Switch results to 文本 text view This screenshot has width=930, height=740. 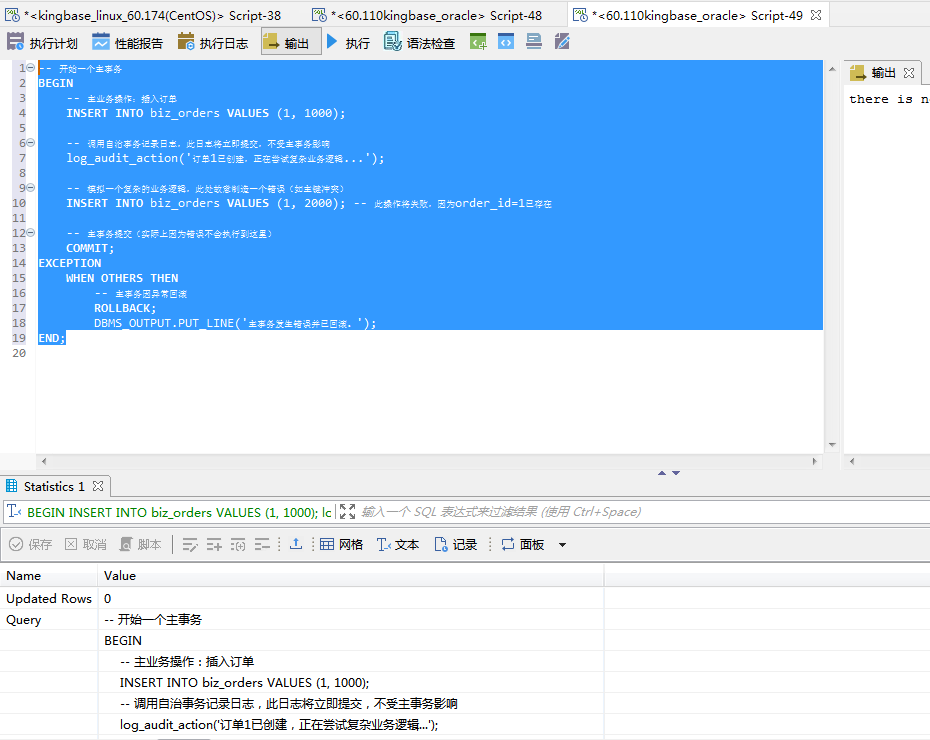(398, 544)
